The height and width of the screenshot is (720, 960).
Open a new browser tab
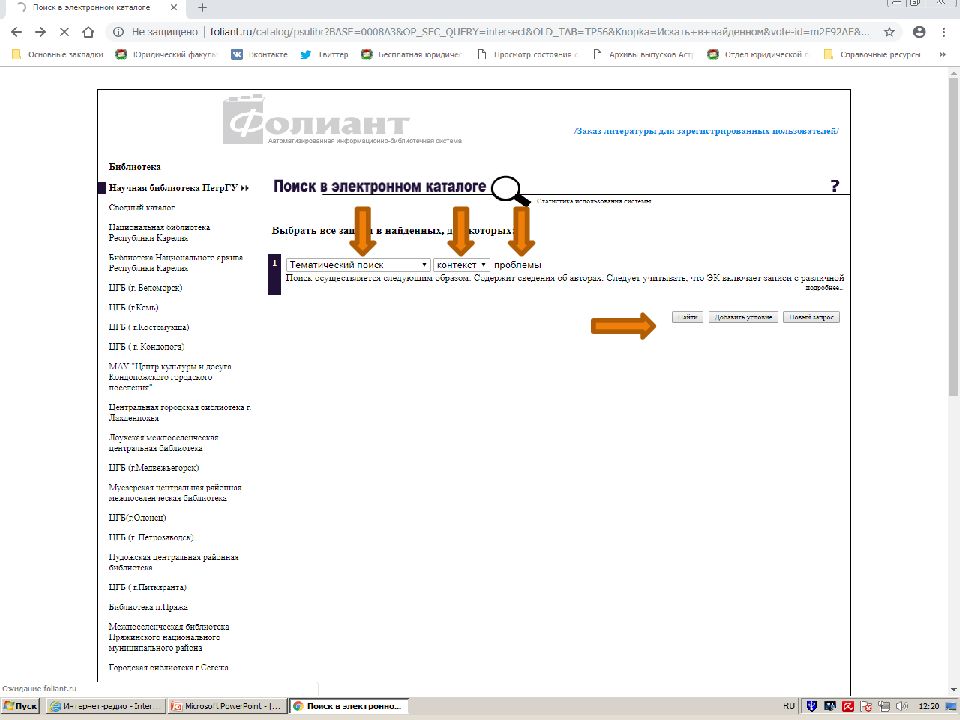202,8
